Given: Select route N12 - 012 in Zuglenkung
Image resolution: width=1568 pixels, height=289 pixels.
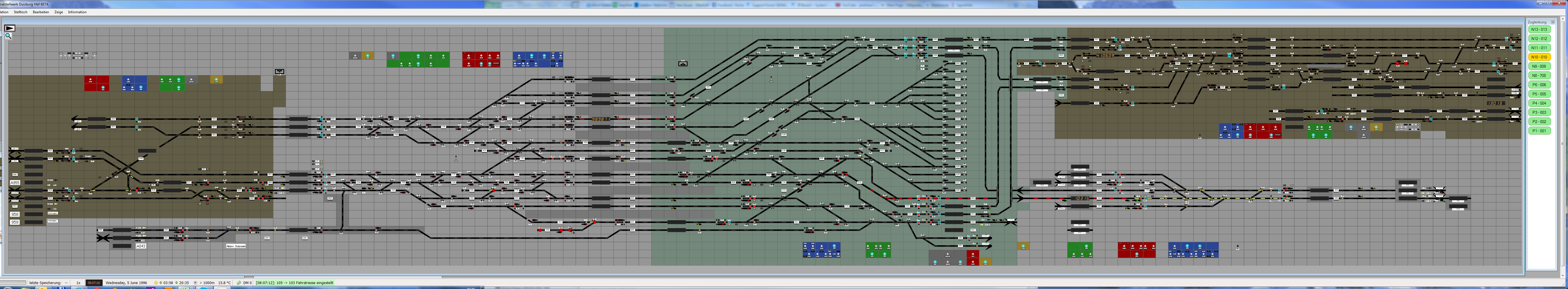Looking at the screenshot, I should click(x=1539, y=38).
